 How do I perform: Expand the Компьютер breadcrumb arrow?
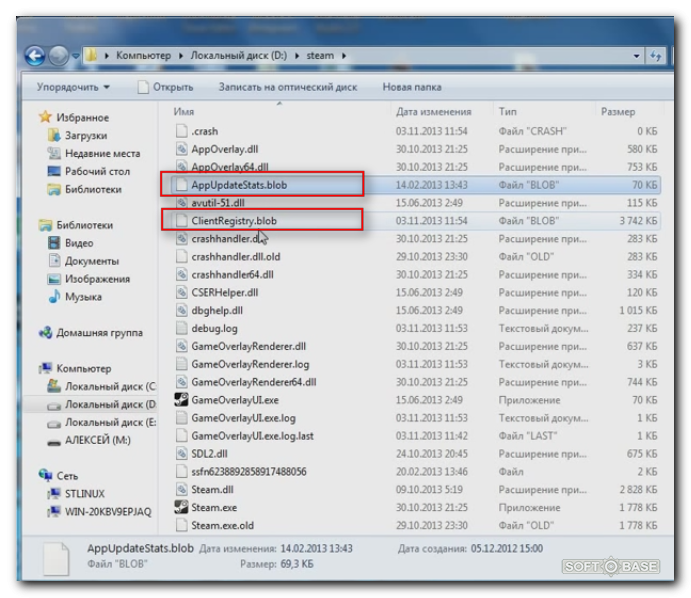(181, 56)
